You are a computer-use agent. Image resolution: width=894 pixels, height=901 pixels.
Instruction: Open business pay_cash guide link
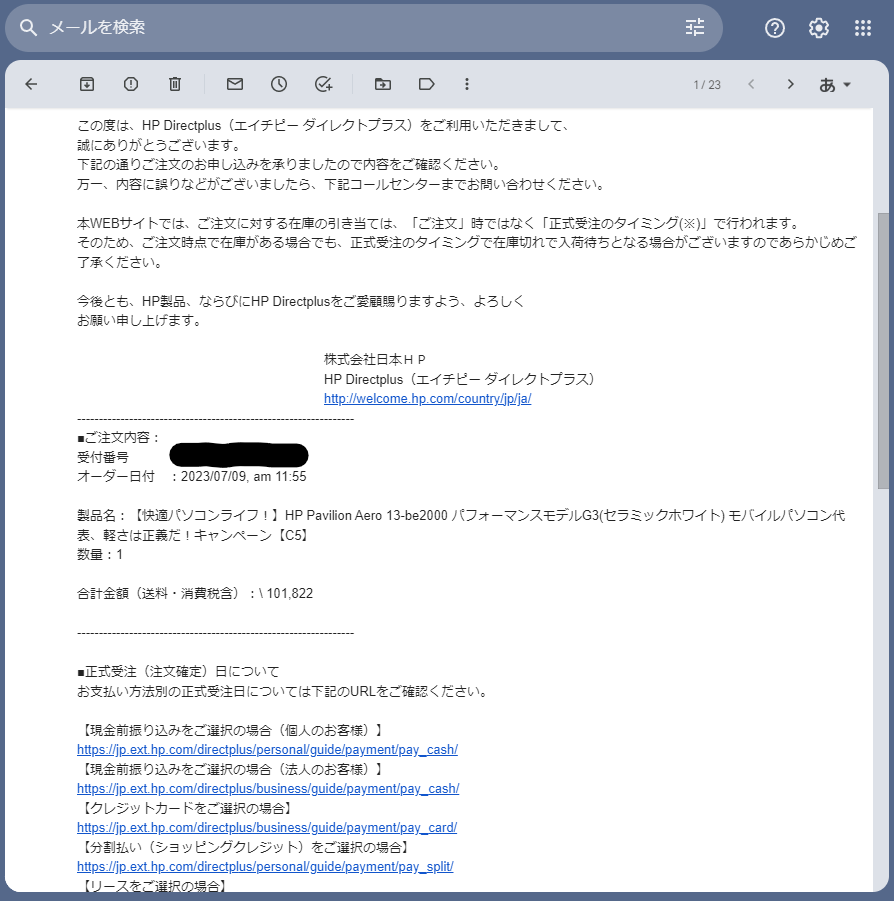point(268,789)
